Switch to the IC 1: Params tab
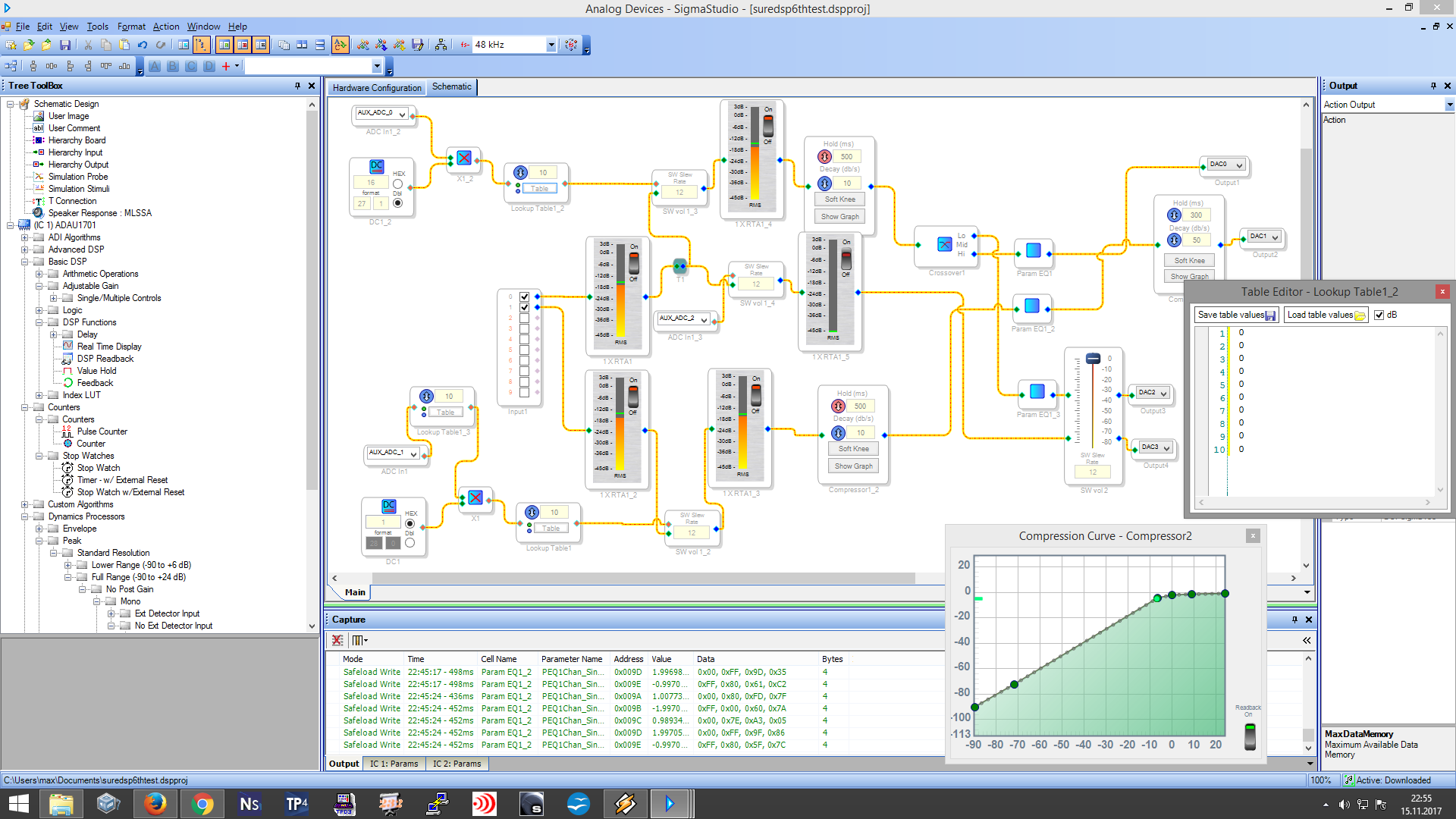This screenshot has height=819, width=1456. coord(394,764)
